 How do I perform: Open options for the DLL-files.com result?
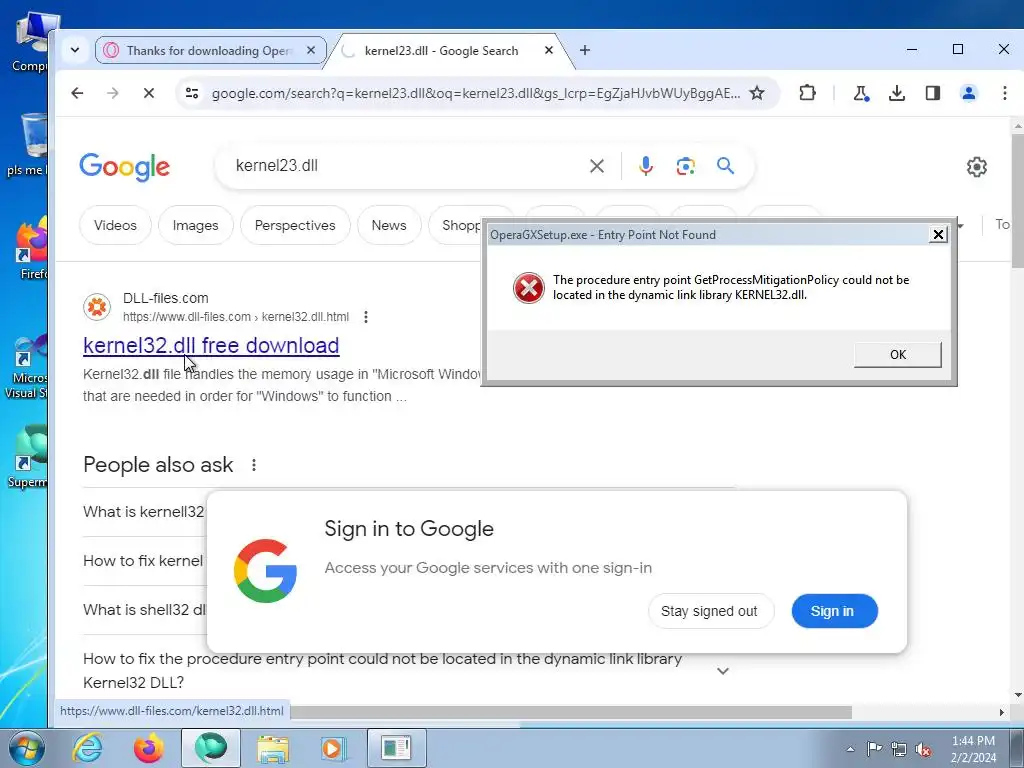click(366, 317)
